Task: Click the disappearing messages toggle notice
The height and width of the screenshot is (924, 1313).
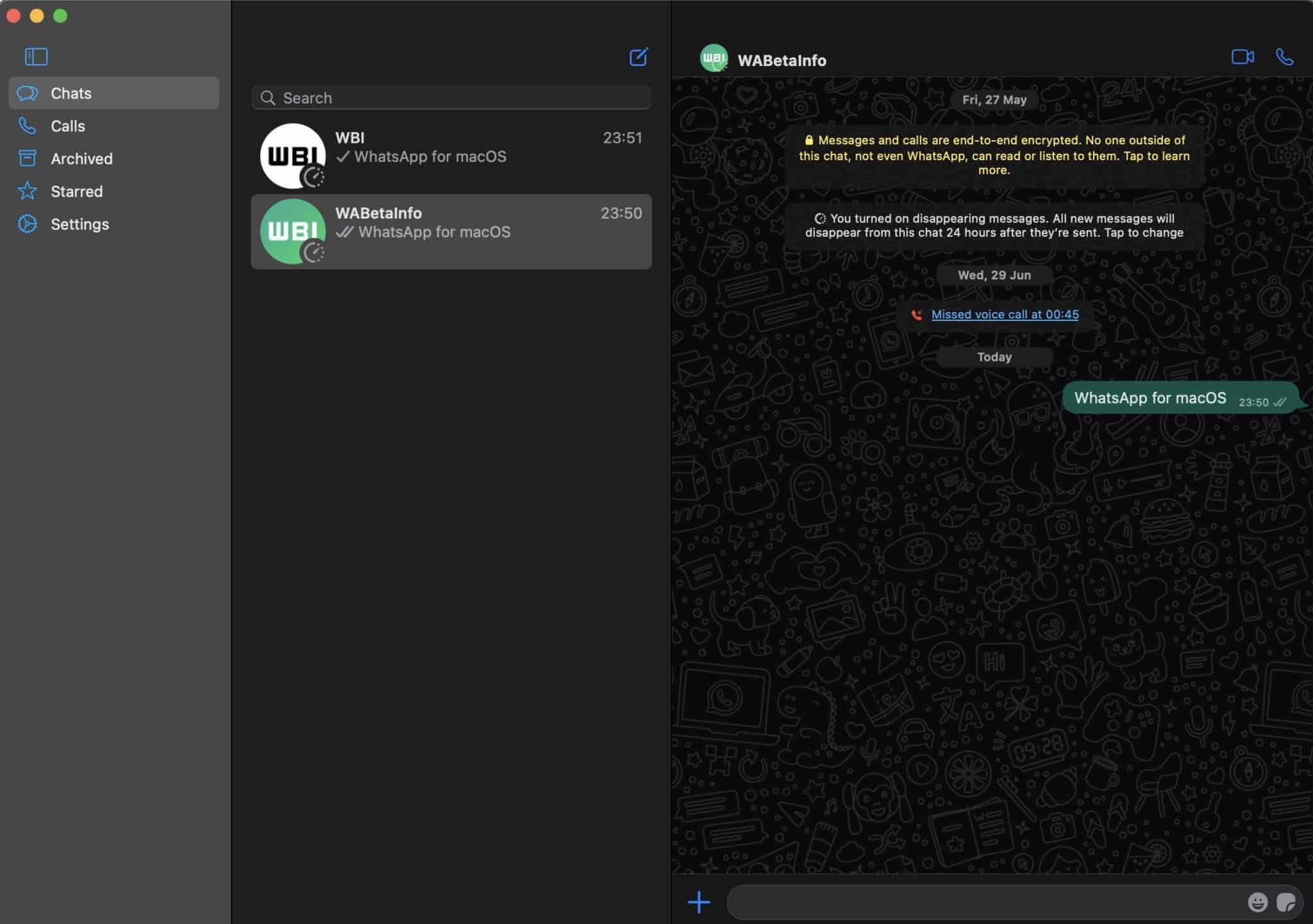Action: point(994,226)
